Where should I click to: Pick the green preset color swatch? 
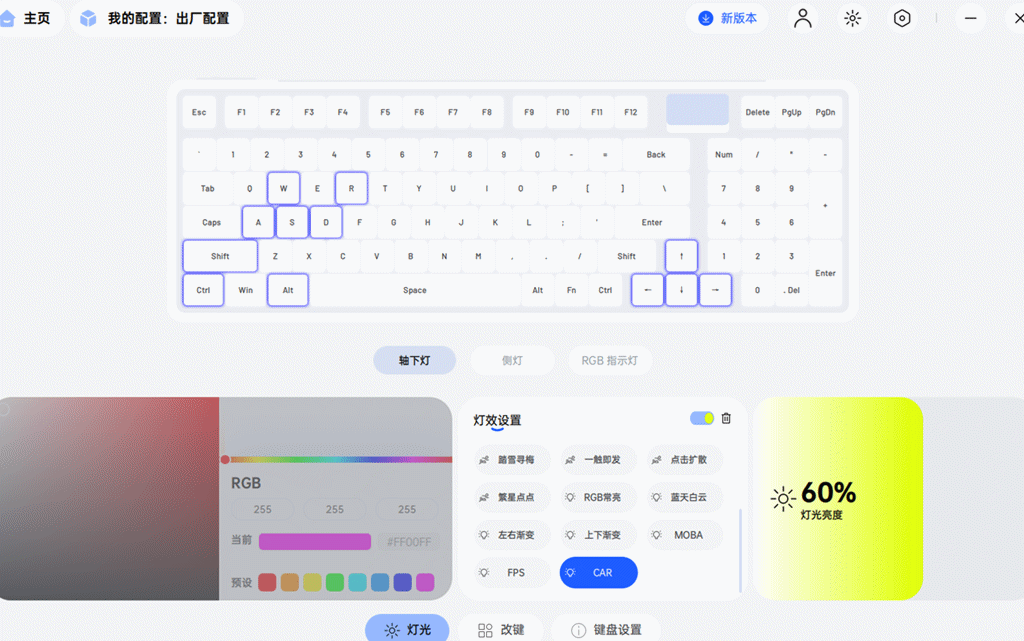335,582
